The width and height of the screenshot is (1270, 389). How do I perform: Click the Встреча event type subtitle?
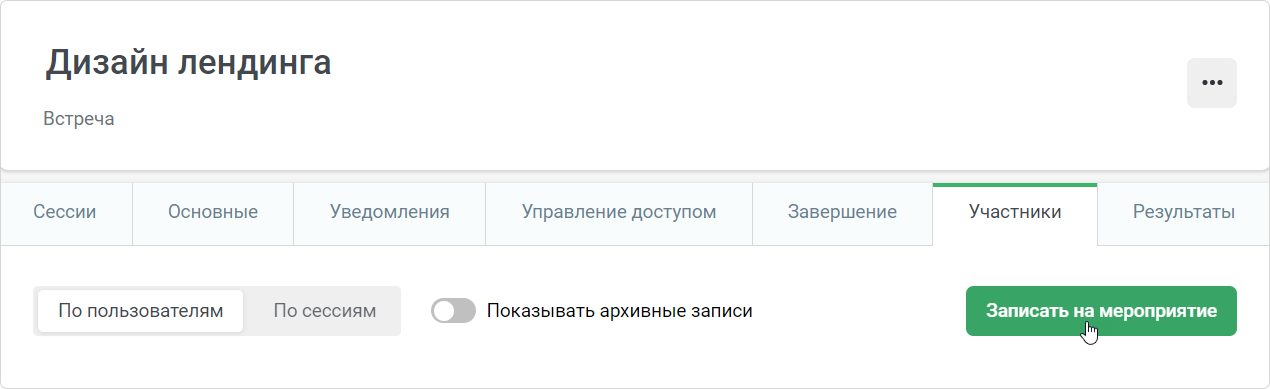[x=79, y=119]
